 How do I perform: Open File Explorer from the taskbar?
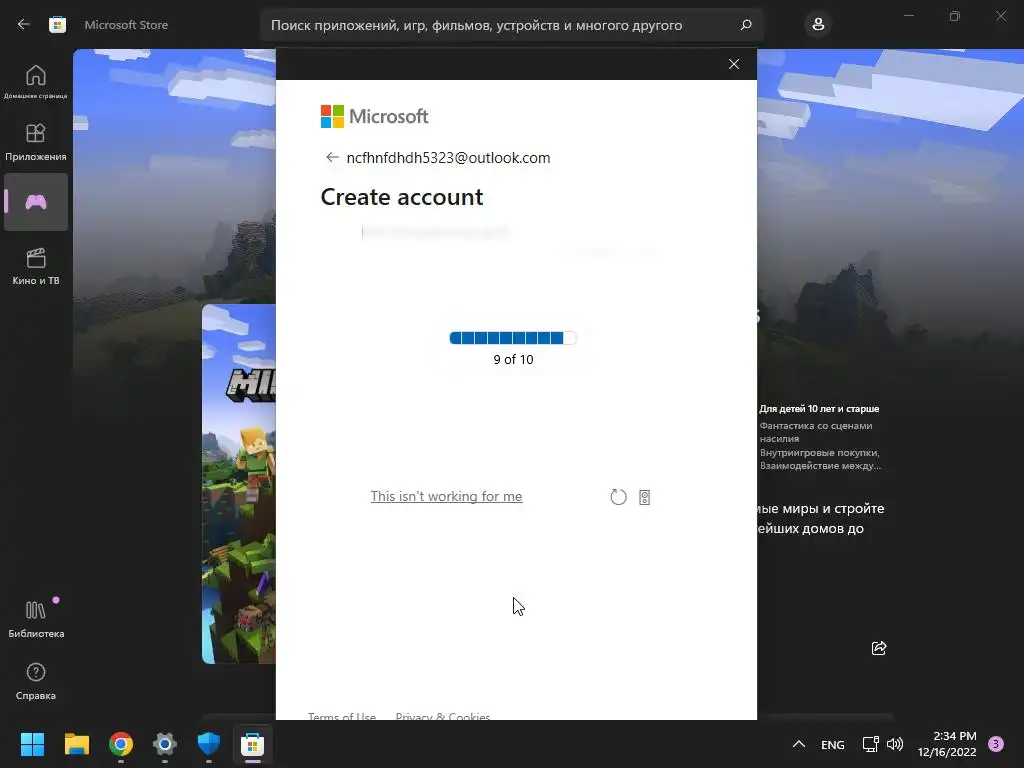point(76,744)
